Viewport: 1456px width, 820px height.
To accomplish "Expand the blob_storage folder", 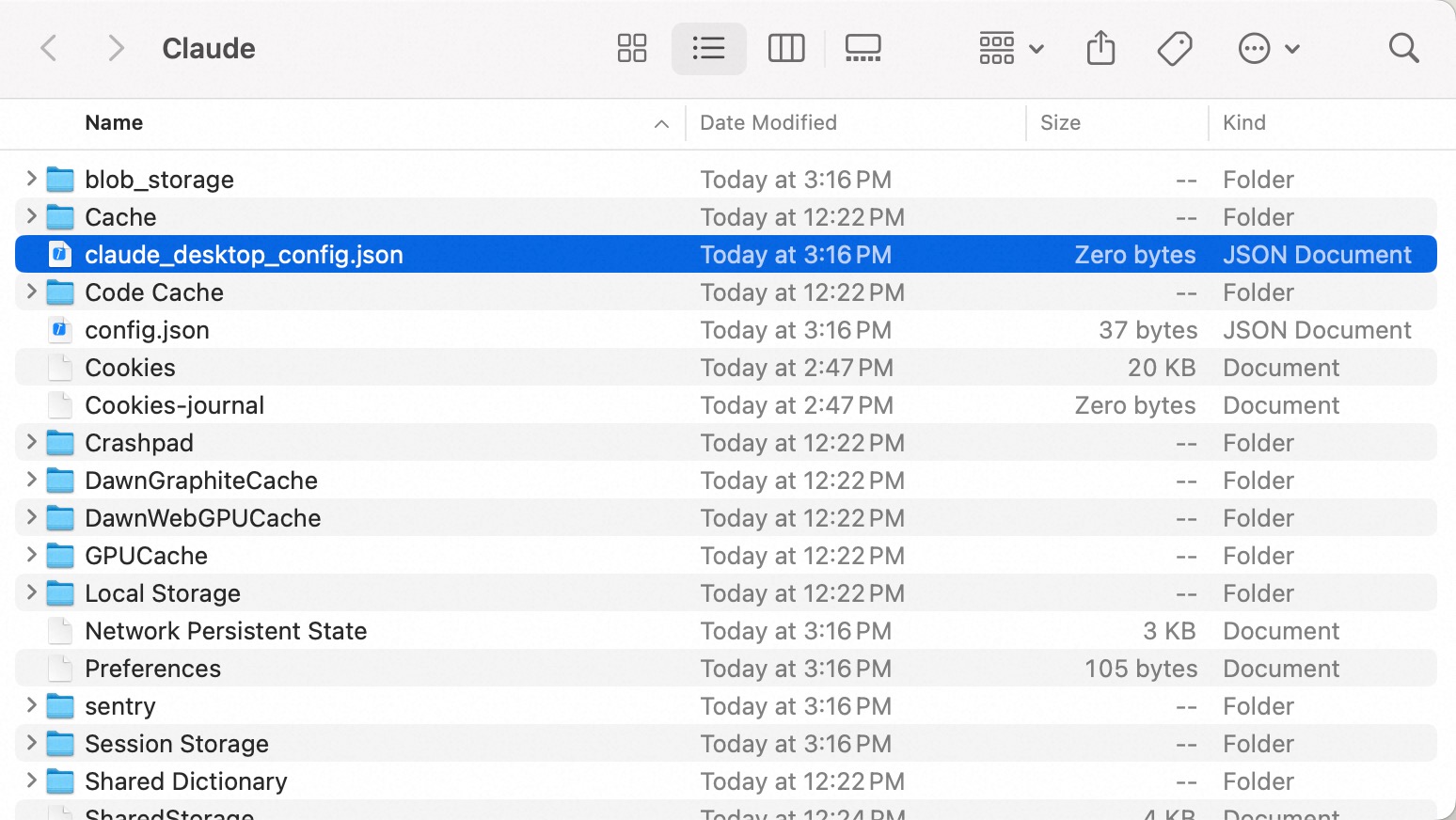I will point(31,179).
